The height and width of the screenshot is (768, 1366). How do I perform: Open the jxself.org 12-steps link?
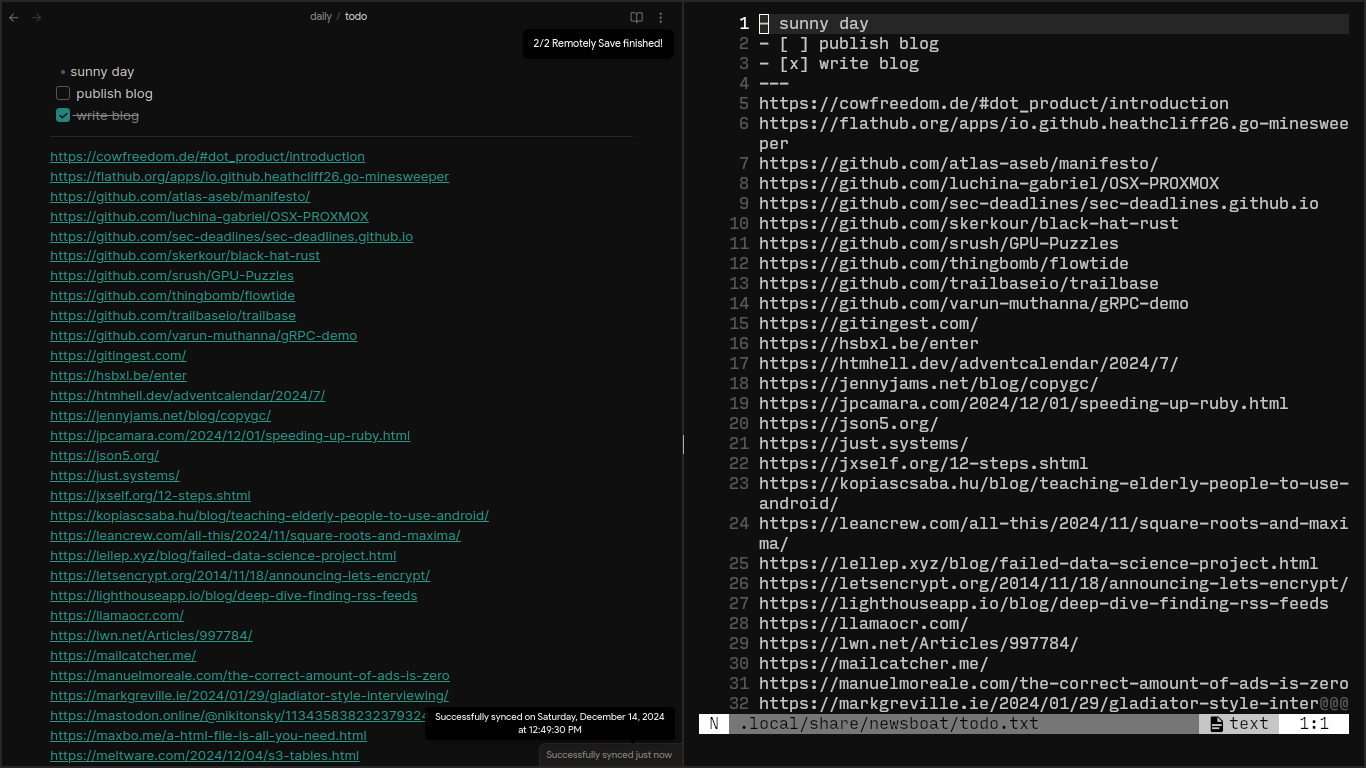point(150,495)
